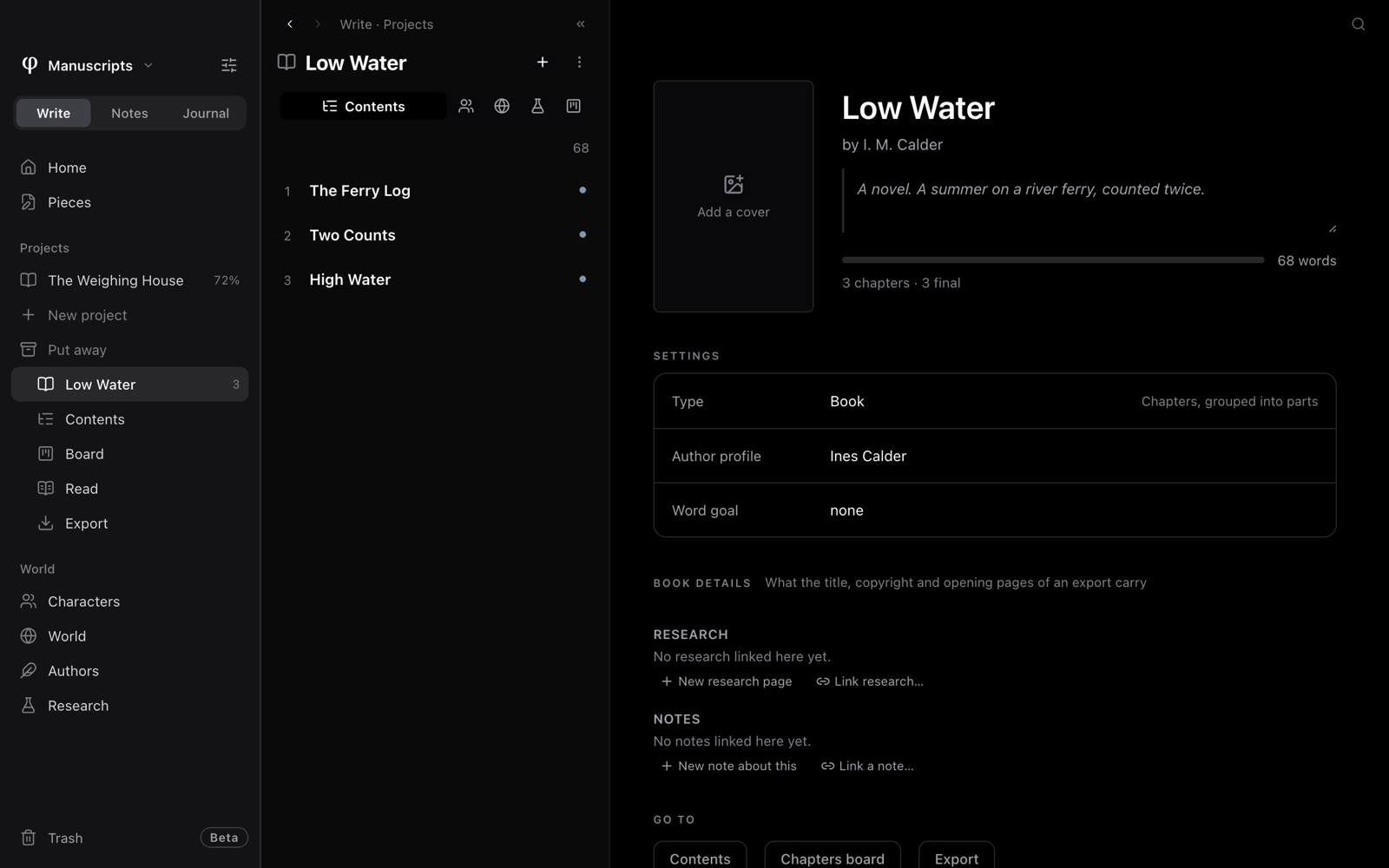The width and height of the screenshot is (1389, 868).
Task: Go back with the left arrow
Action: (x=290, y=24)
